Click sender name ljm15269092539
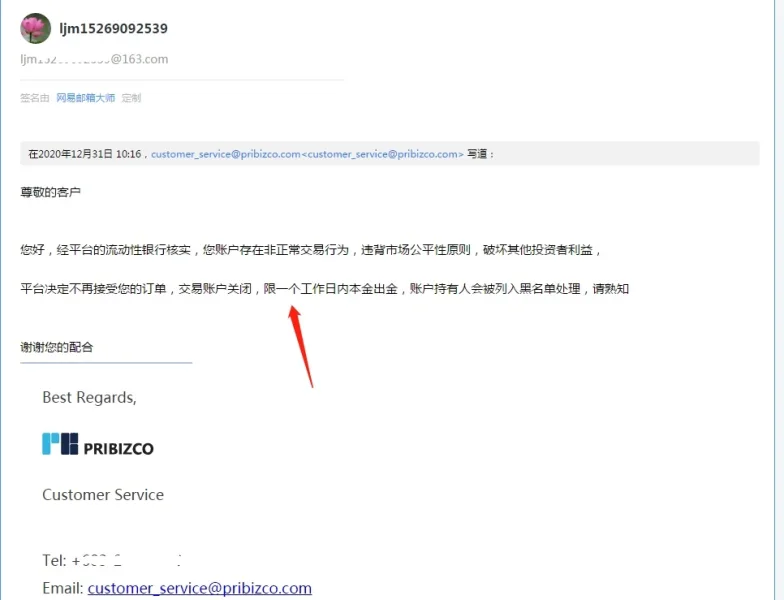 point(114,28)
